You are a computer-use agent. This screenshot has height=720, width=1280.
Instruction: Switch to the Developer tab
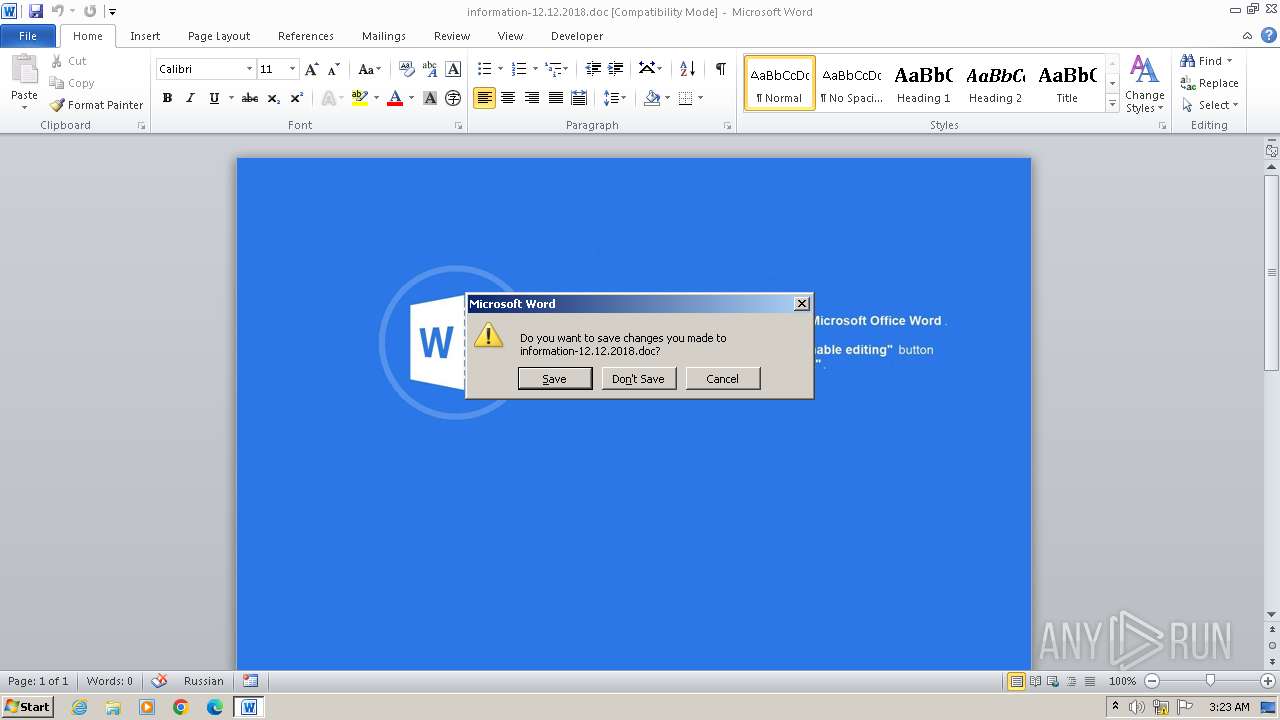(x=577, y=36)
